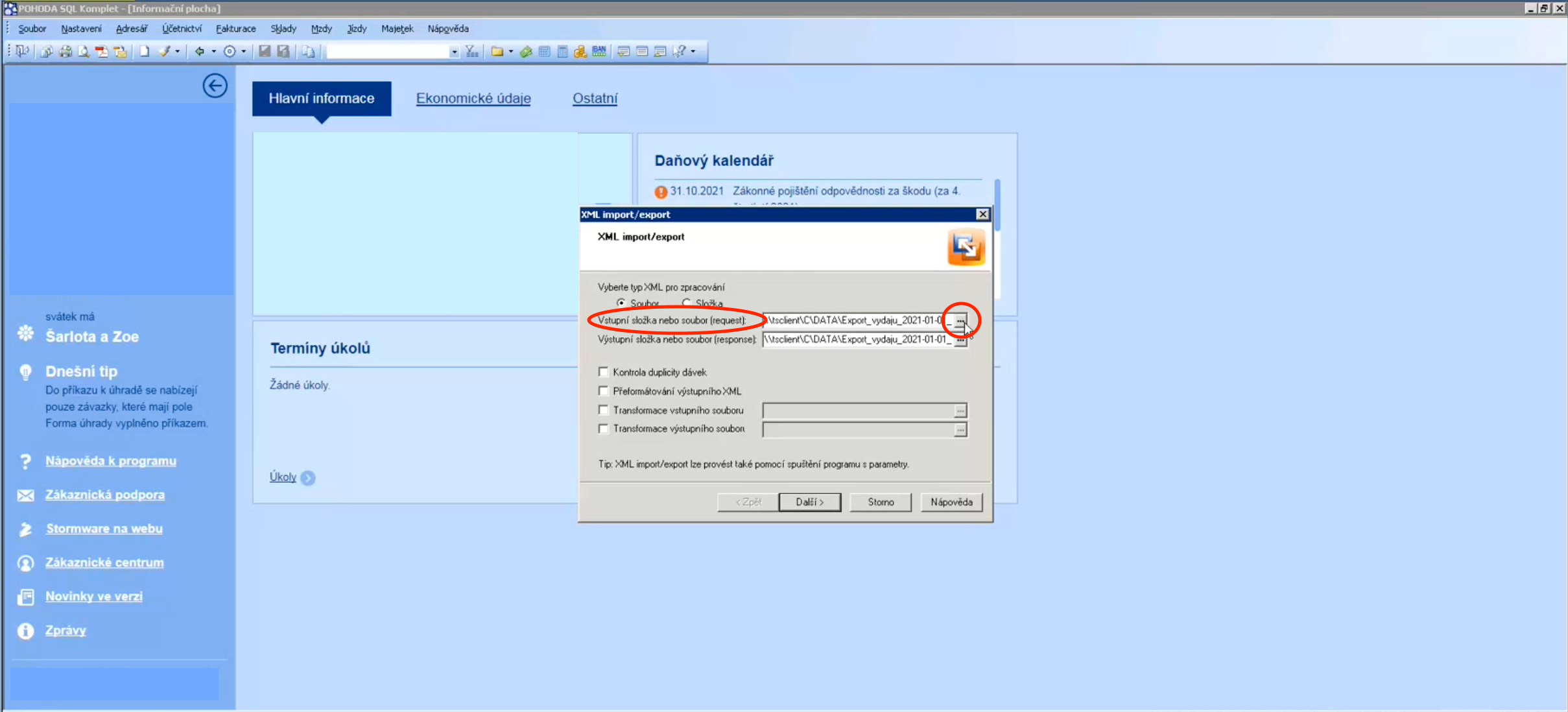
Task: Open the Soubor menu
Action: 32,29
